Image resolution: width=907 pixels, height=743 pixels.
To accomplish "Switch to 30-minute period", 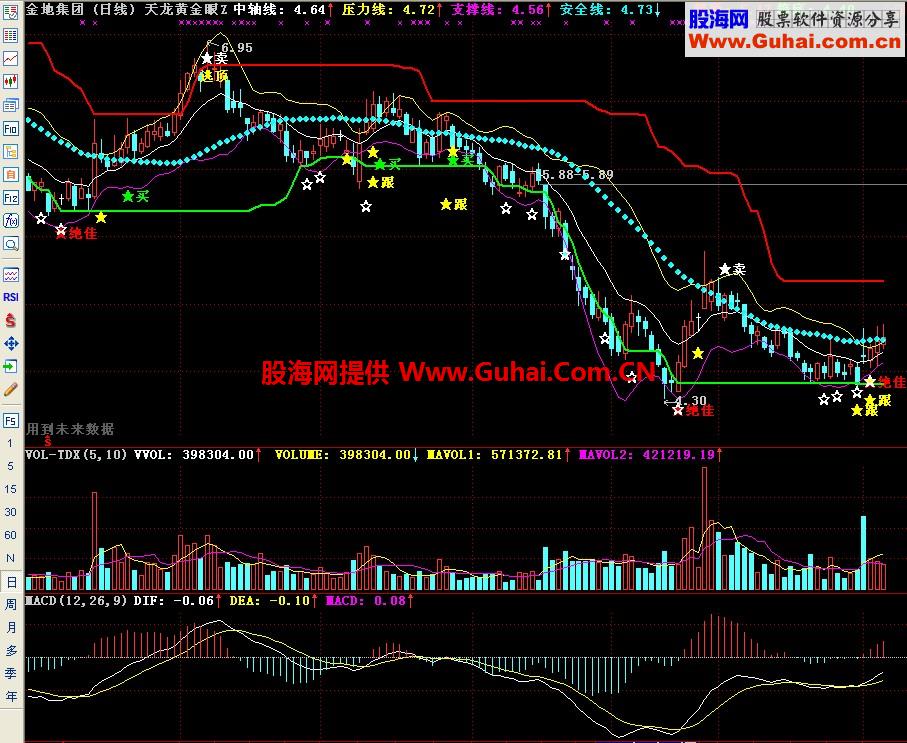I will point(10,512).
